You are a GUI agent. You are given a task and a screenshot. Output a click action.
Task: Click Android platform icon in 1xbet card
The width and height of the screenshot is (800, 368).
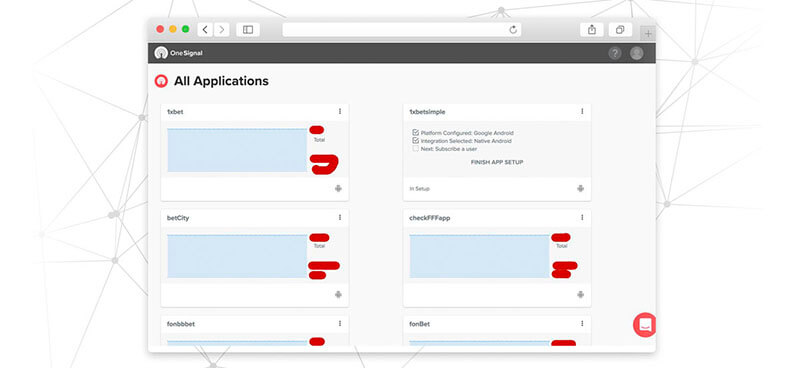pyautogui.click(x=338, y=188)
